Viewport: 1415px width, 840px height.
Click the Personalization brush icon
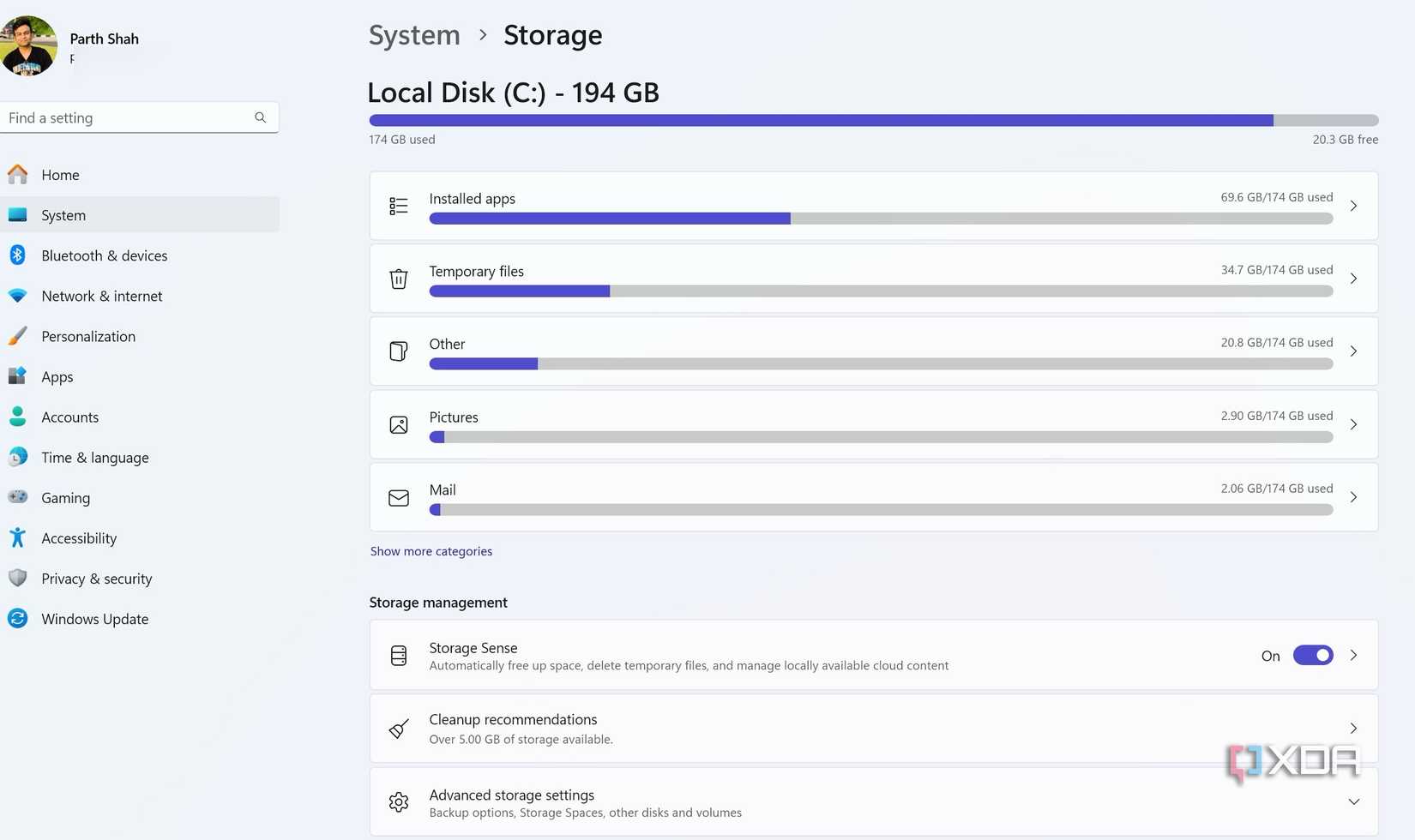click(18, 336)
